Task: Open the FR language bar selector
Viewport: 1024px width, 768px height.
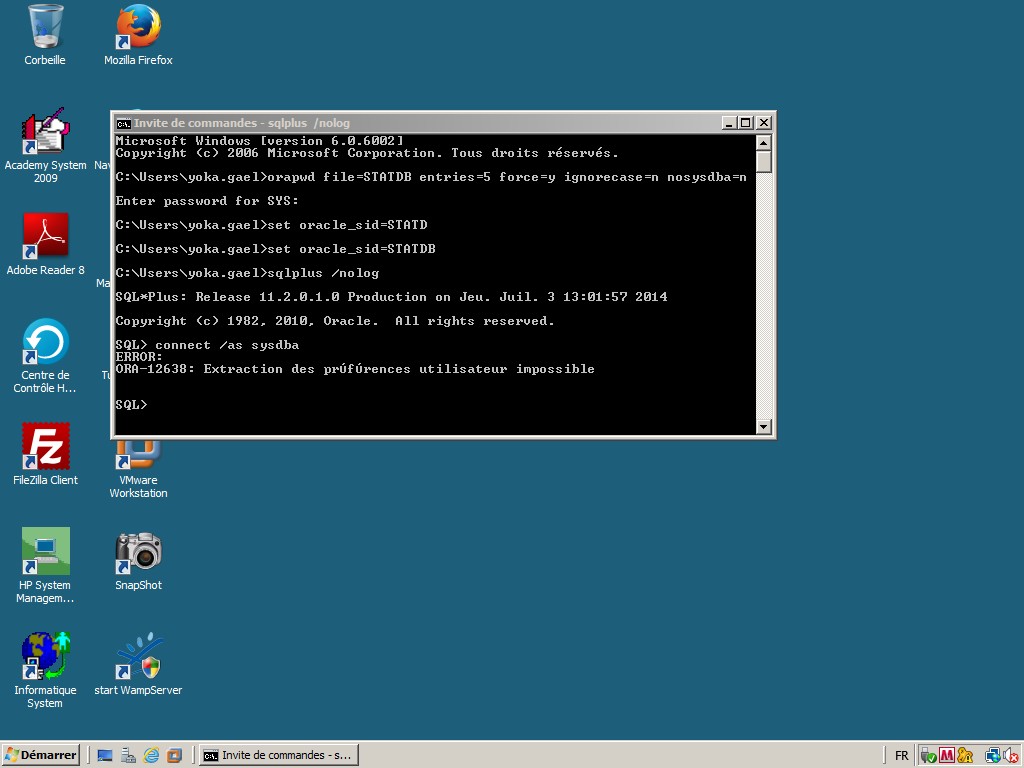Action: [901, 756]
